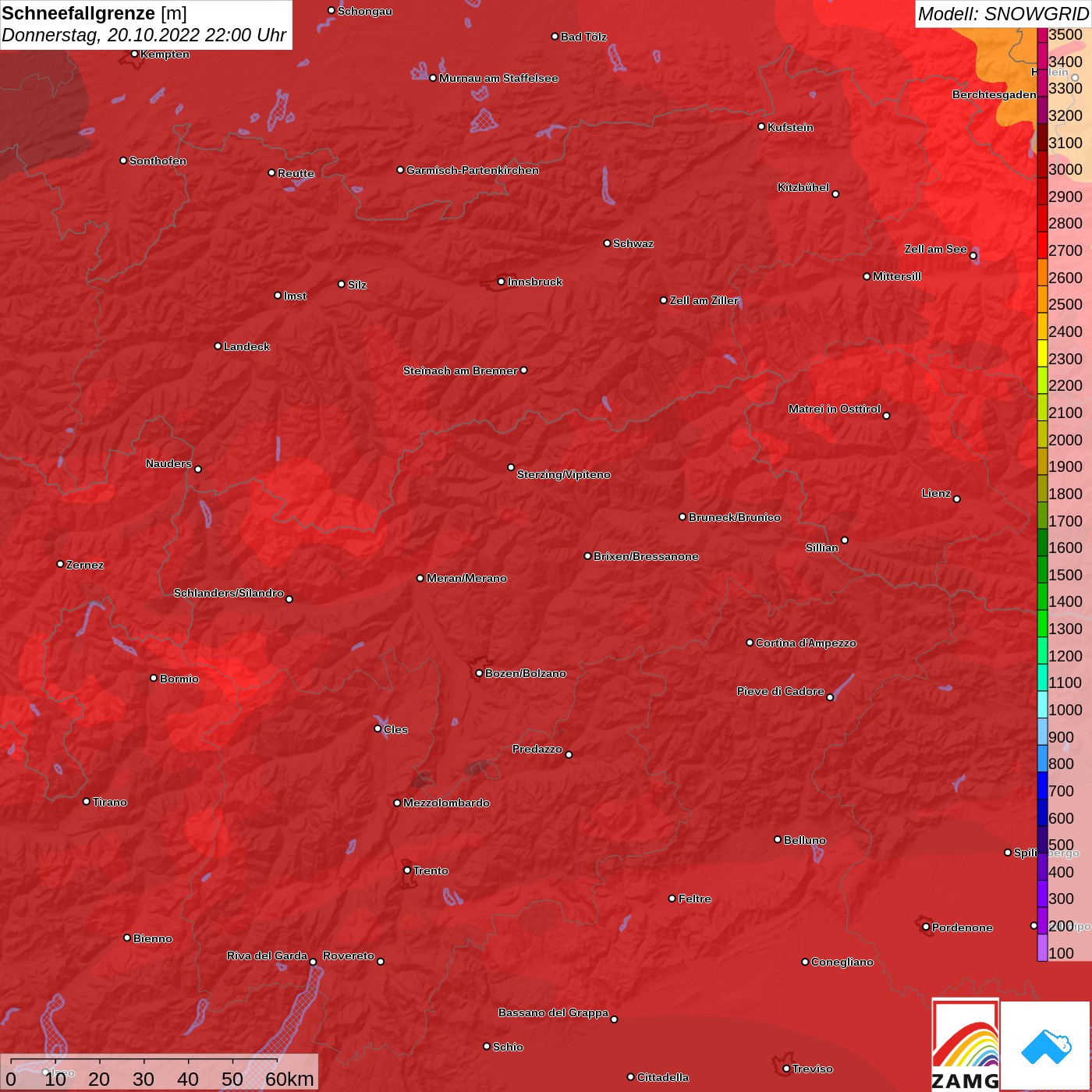Click the 3500 legend value
Image resolution: width=1092 pixels, height=1092 pixels.
[x=1065, y=34]
